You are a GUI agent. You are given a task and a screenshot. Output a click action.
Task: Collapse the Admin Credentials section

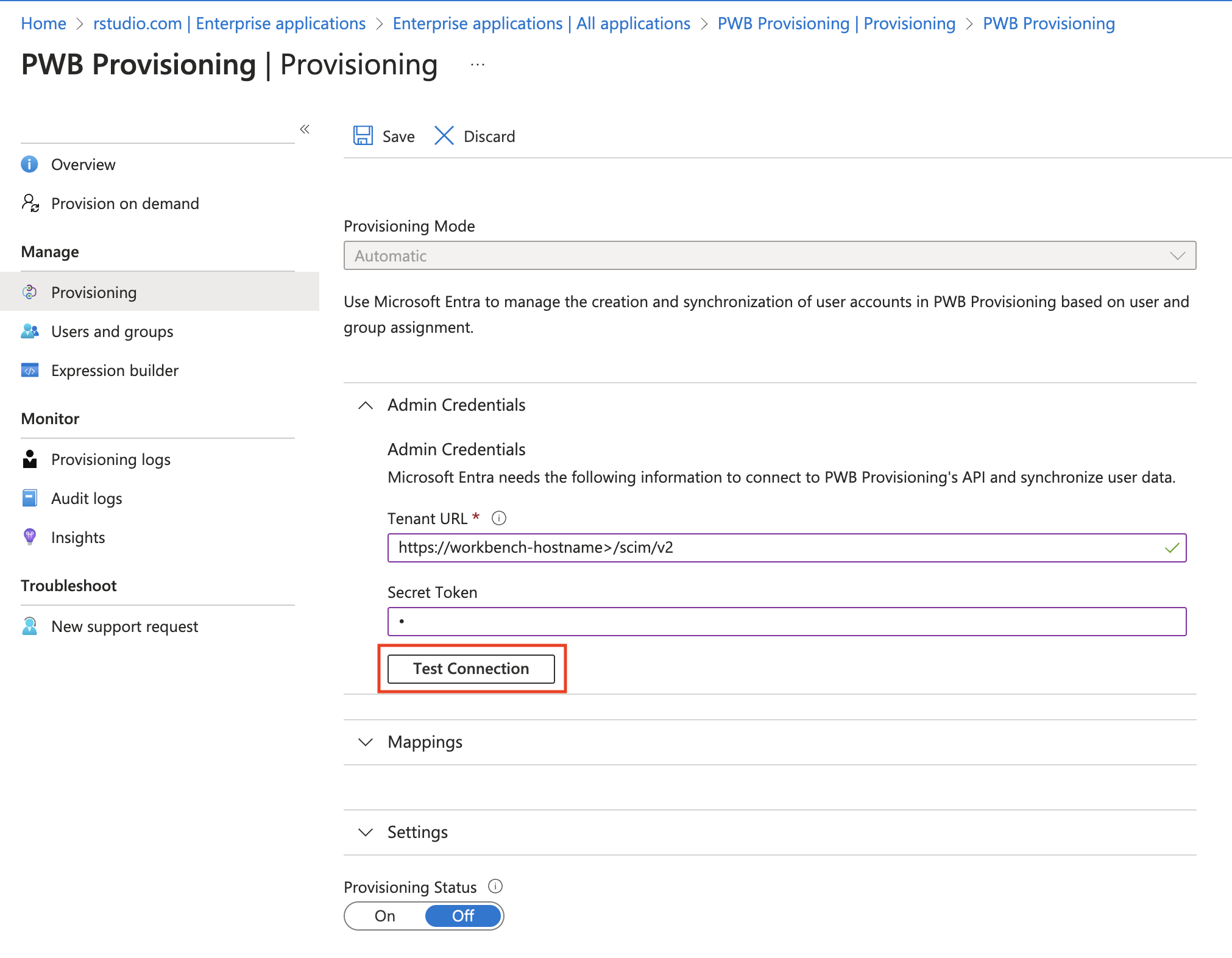coord(366,405)
